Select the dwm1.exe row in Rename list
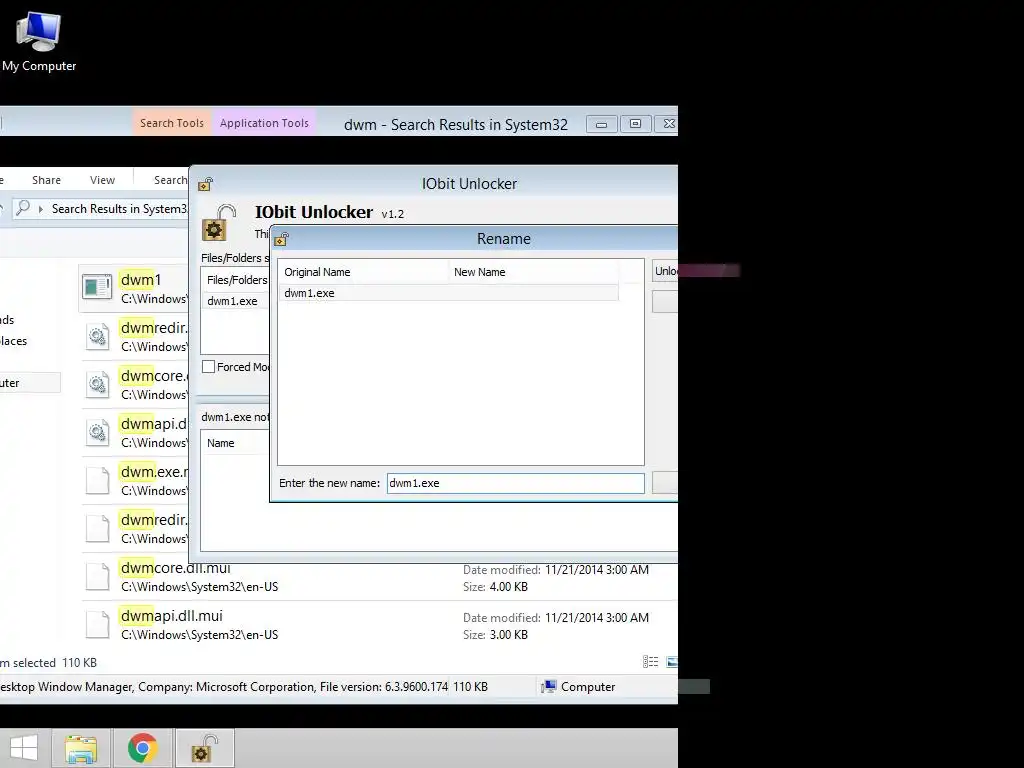This screenshot has height=768, width=1024. pos(448,293)
